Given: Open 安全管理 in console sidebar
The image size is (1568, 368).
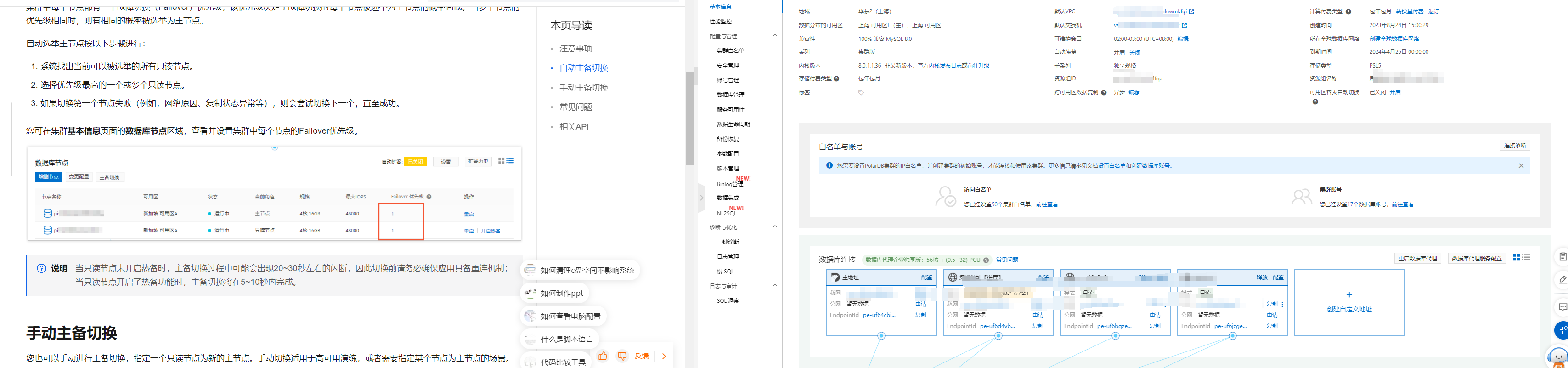Looking at the screenshot, I should coord(728,65).
